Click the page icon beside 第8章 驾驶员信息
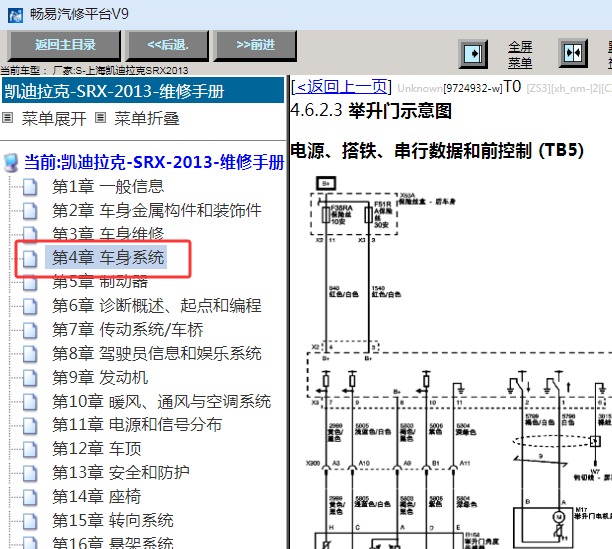The image size is (612, 549). (30, 354)
